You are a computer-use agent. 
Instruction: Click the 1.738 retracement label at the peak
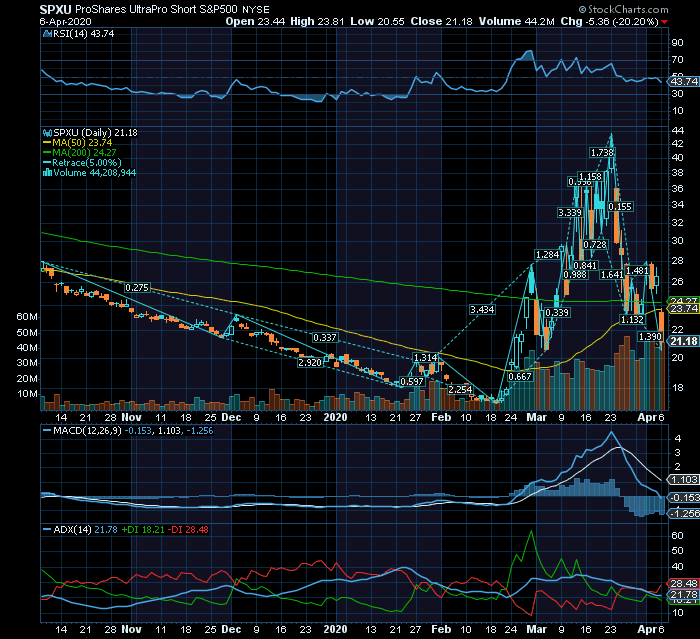[x=602, y=153]
